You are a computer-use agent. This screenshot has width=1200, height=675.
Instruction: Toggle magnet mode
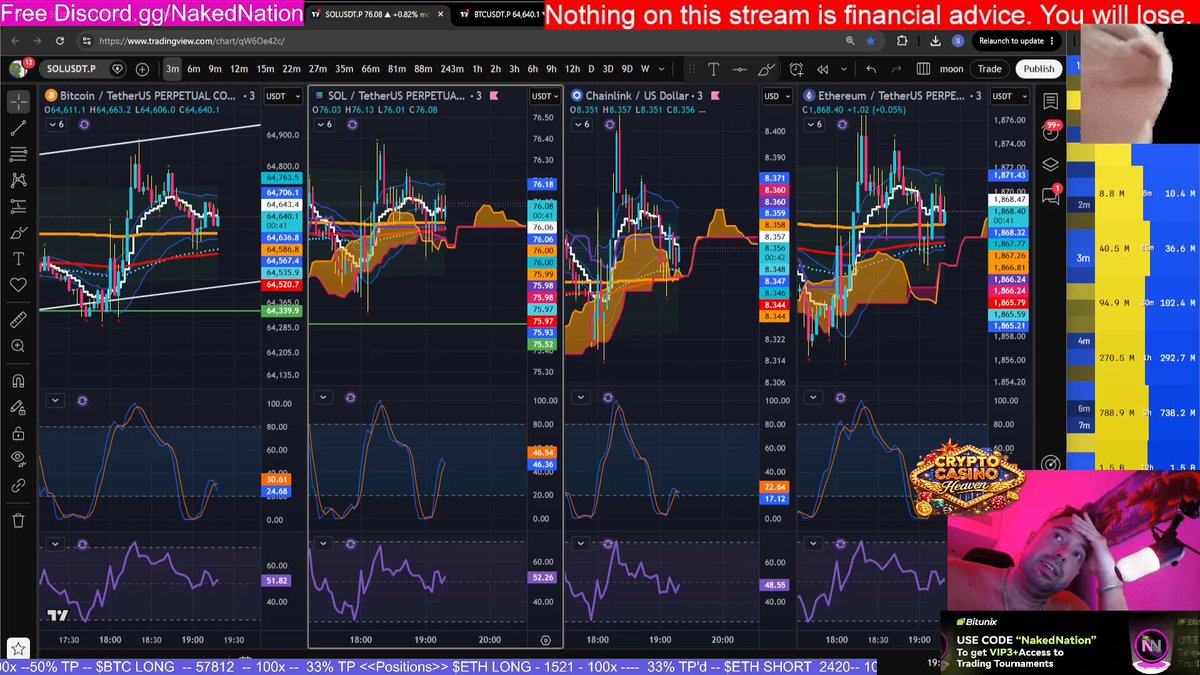[18, 381]
